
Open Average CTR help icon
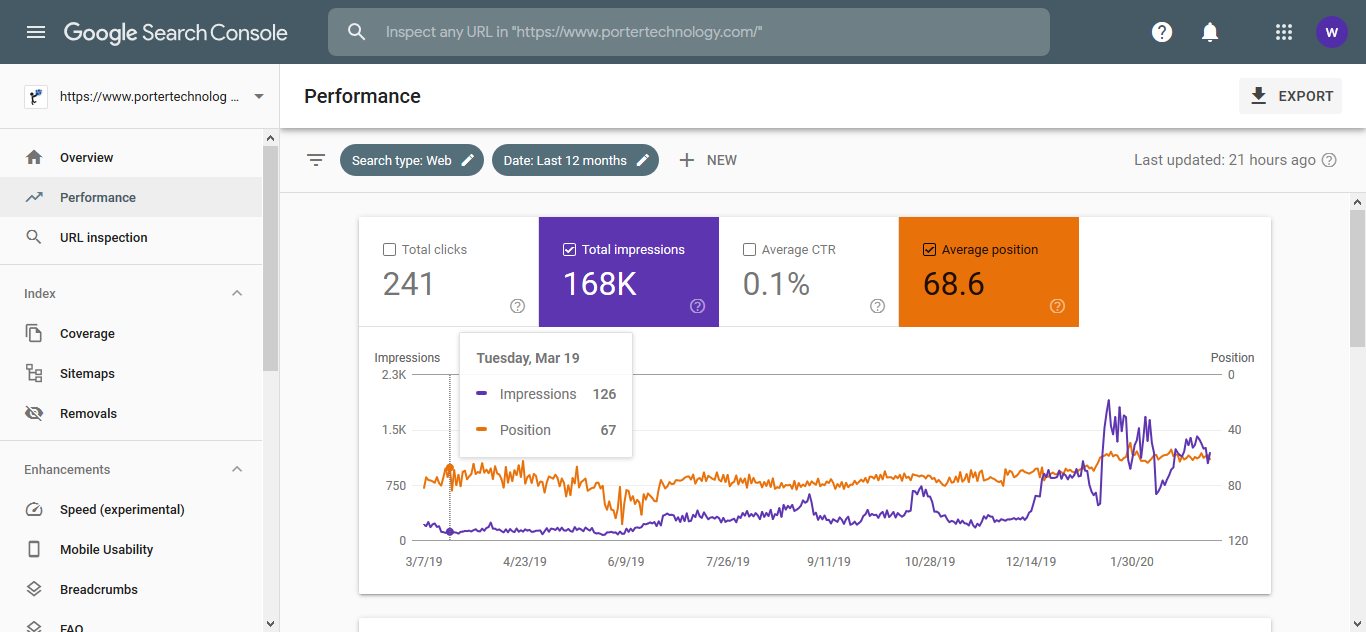tap(877, 306)
